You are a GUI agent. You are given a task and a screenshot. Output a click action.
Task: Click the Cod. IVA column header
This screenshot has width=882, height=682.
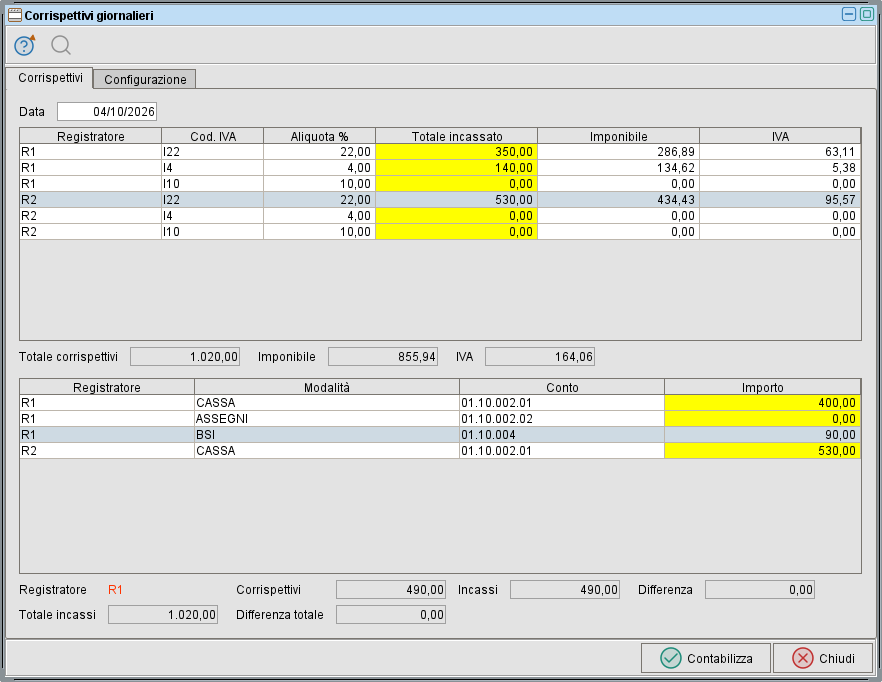point(213,136)
